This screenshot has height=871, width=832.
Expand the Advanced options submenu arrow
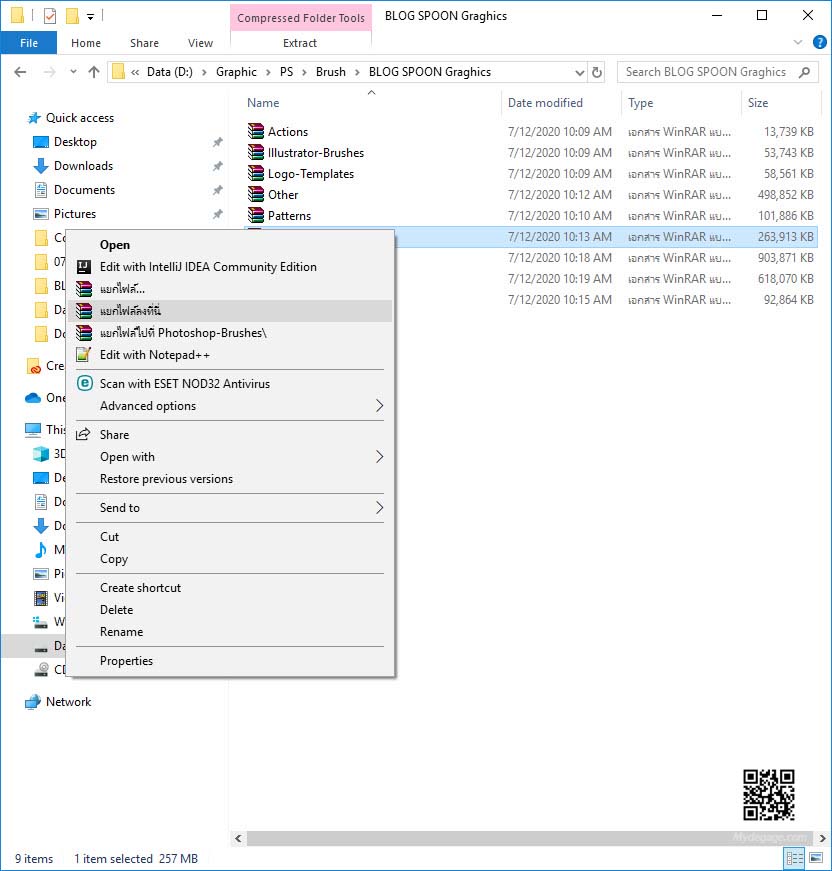click(x=379, y=406)
